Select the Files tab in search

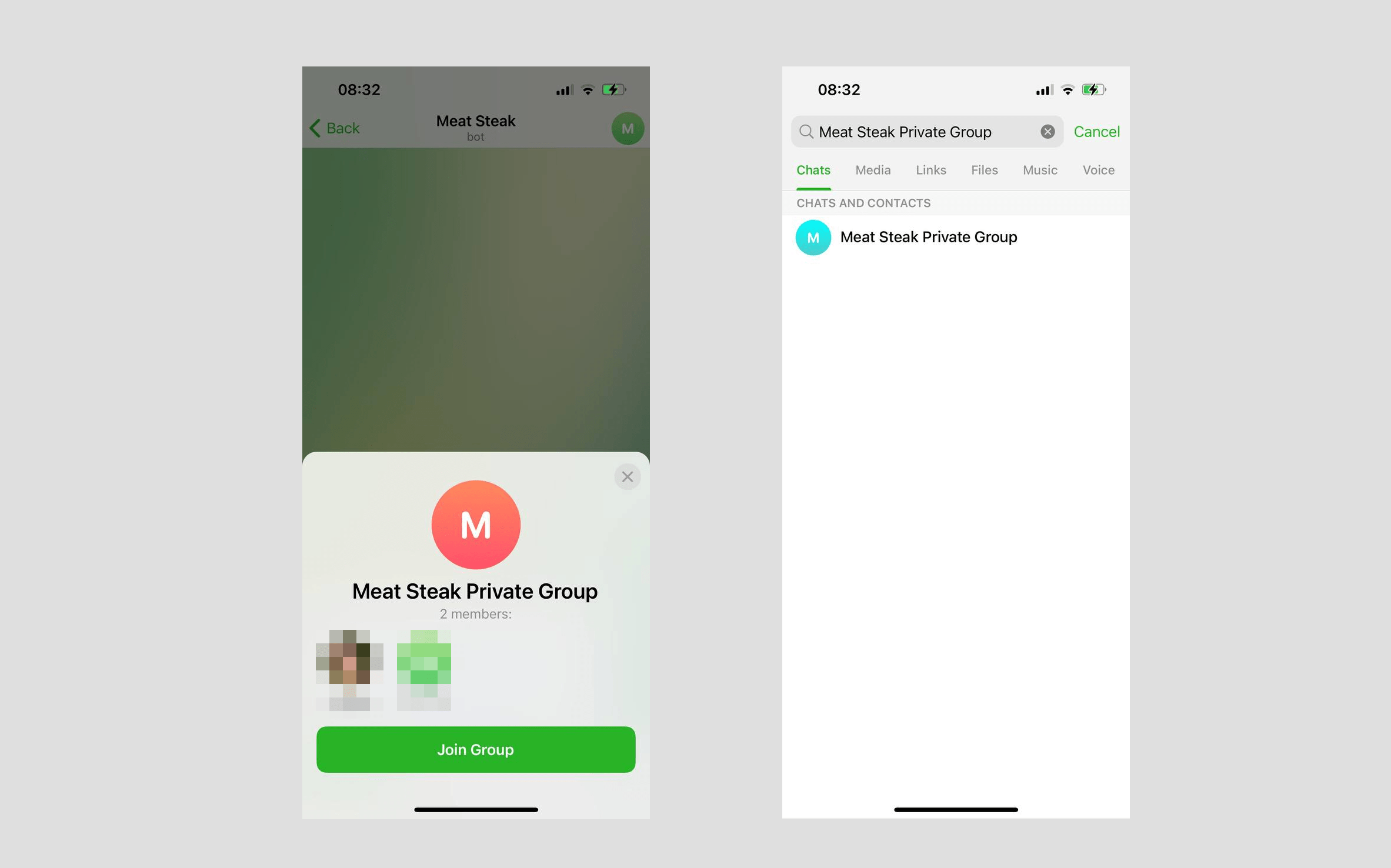coord(983,169)
